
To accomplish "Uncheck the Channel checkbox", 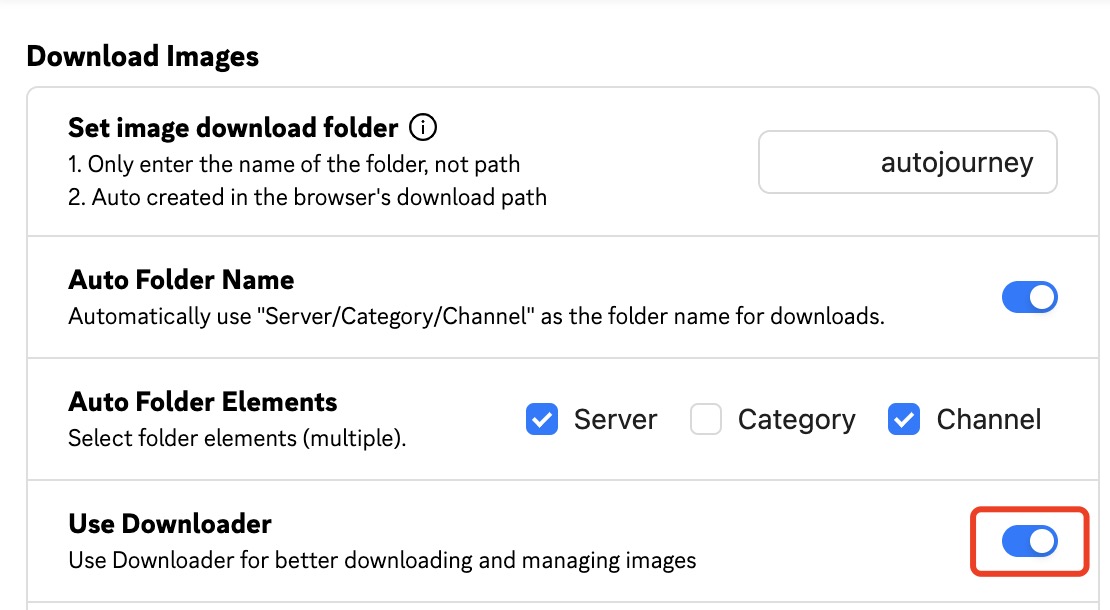I will 903,420.
